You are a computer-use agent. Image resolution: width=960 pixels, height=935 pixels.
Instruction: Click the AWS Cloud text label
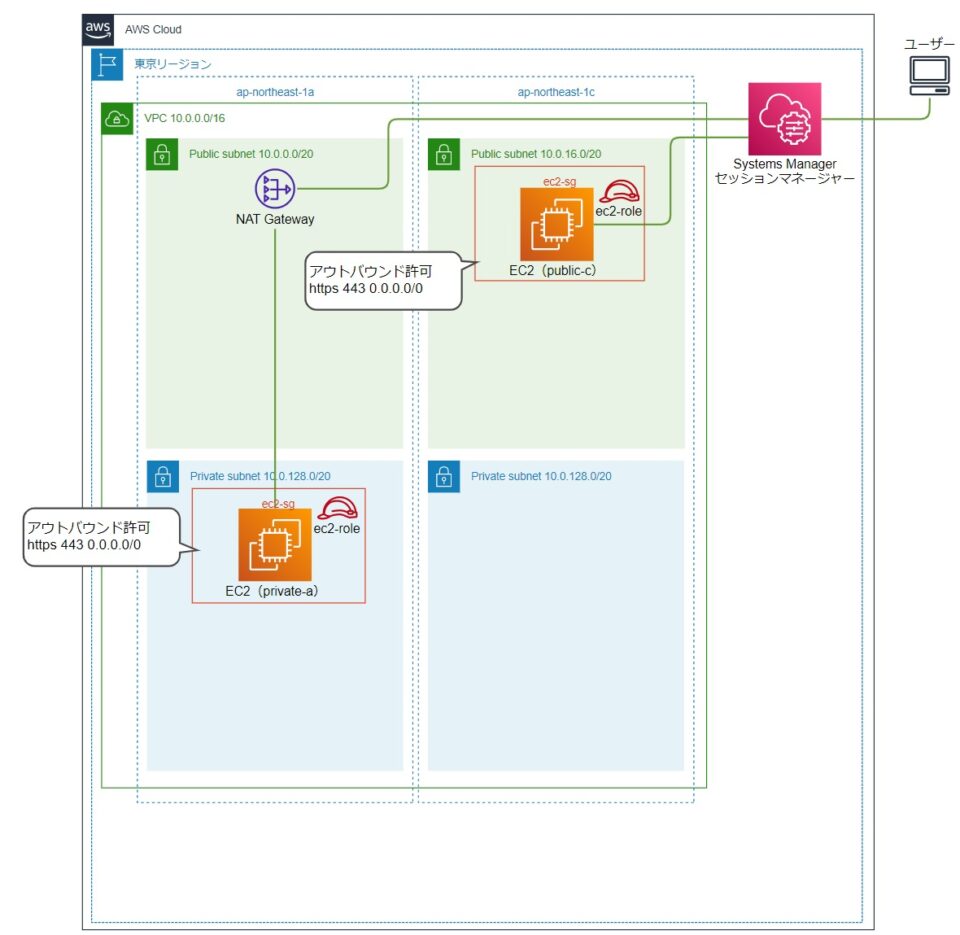pyautogui.click(x=153, y=30)
